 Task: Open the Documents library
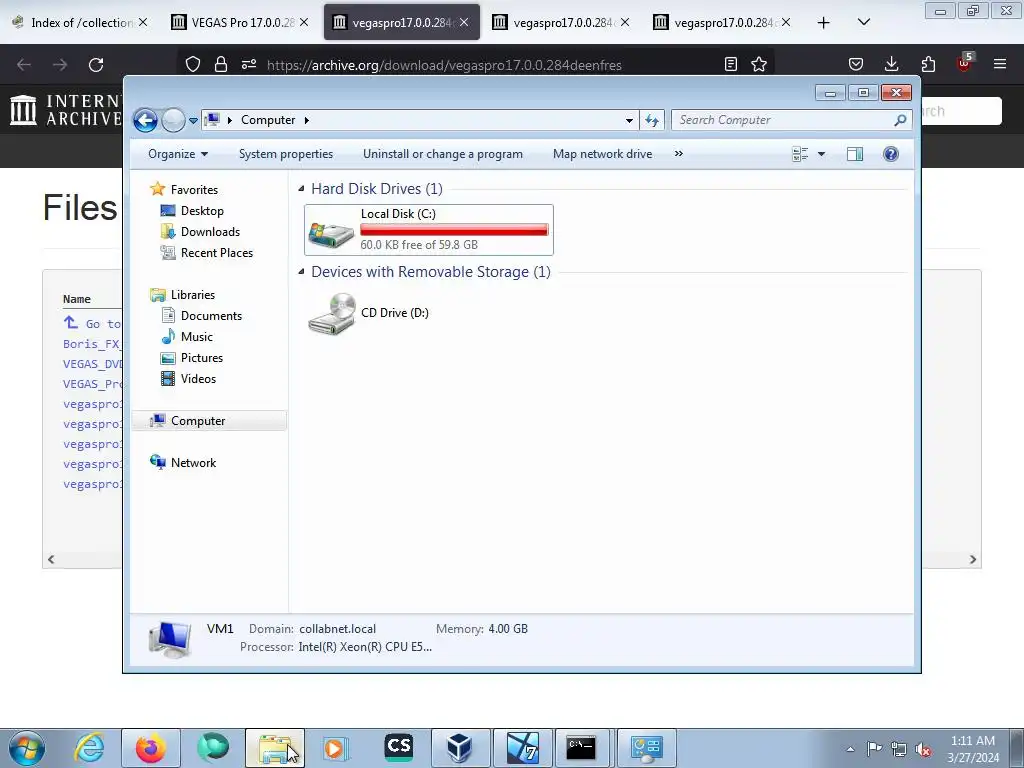pyautogui.click(x=211, y=316)
